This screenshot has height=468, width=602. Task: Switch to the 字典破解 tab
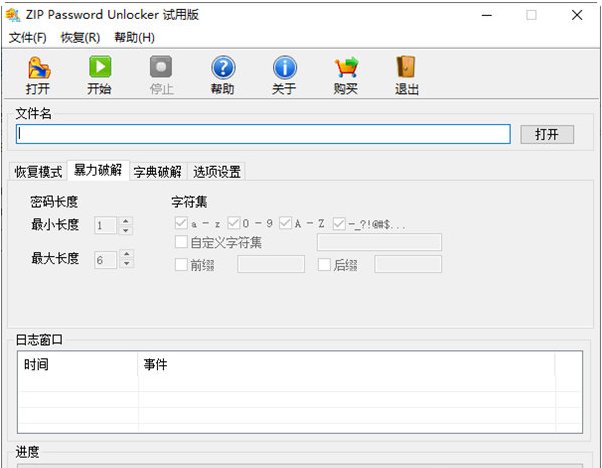(158, 172)
